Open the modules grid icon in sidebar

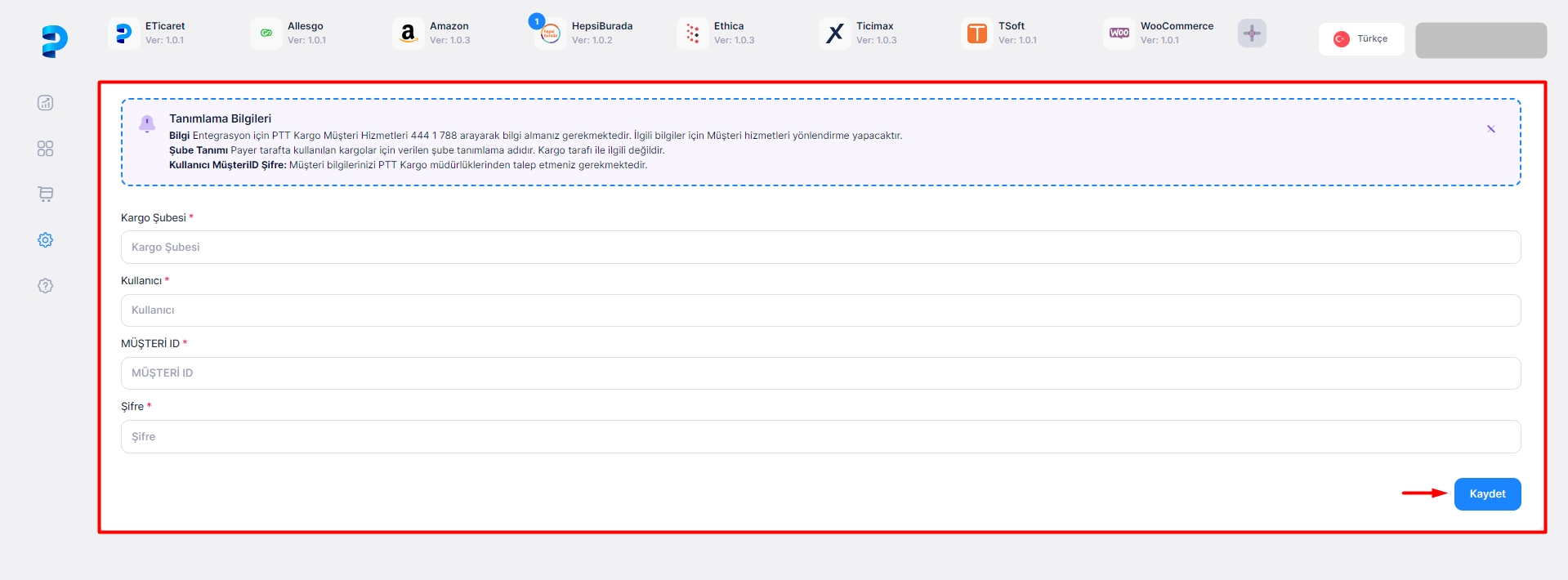coord(46,149)
